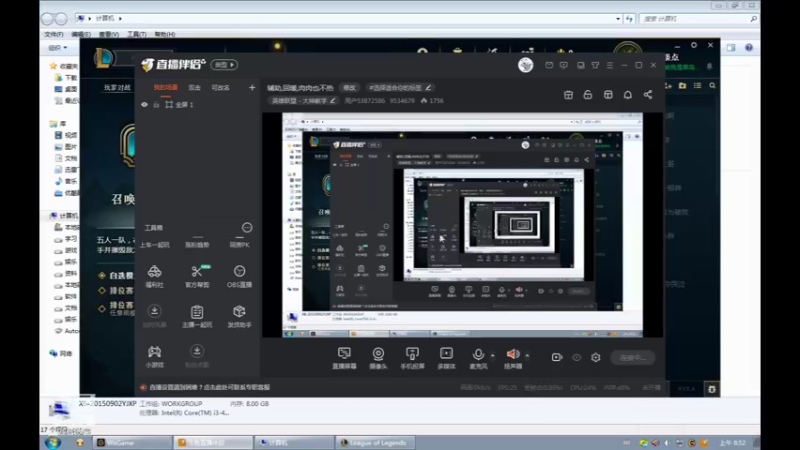Open the Explorer address bar history dropdown
Image resolution: width=800 pixels, height=450 pixels.
618,18
